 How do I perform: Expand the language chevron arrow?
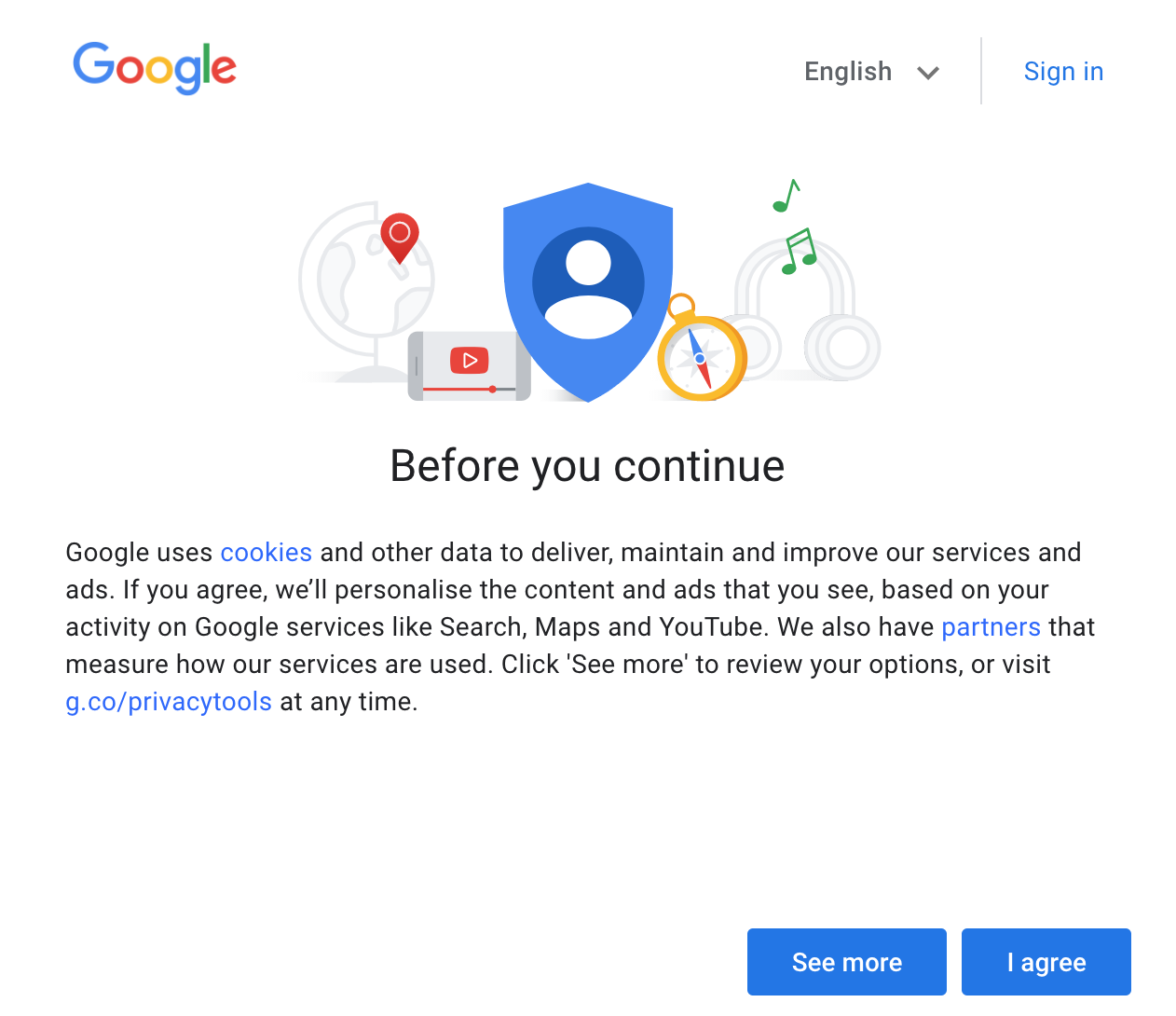point(927,73)
